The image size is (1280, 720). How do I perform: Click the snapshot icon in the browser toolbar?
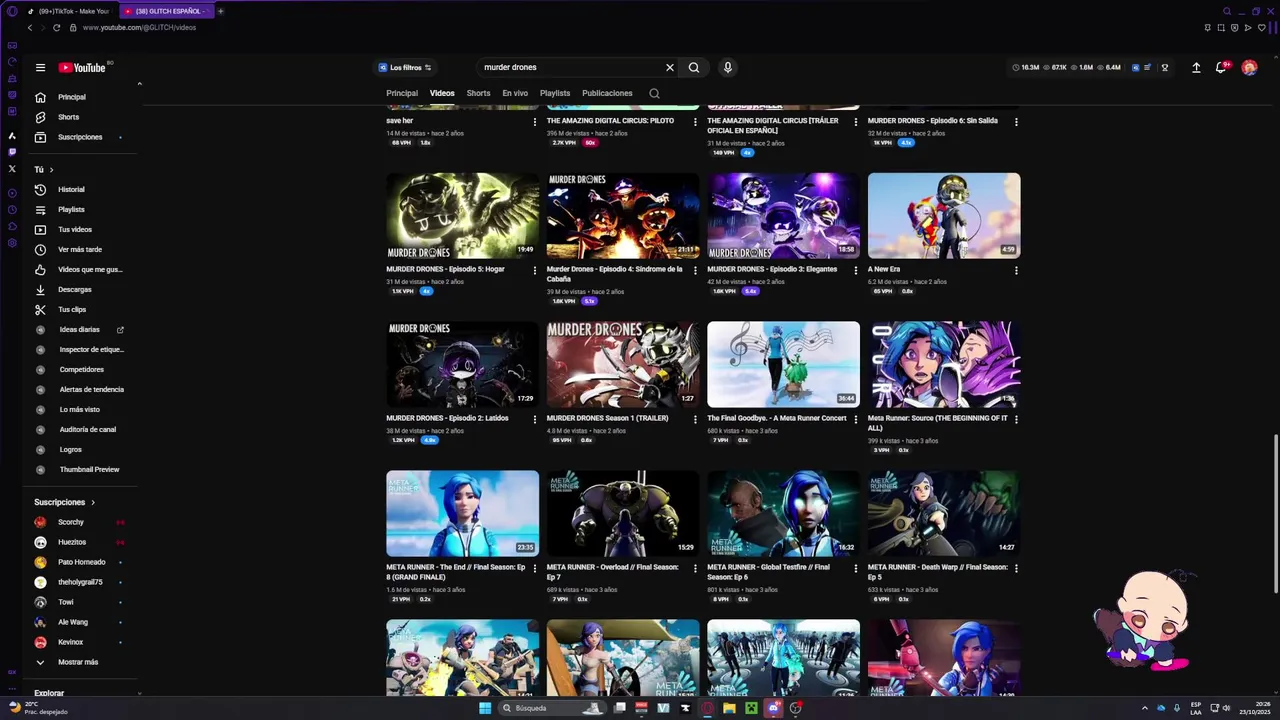(1222, 28)
